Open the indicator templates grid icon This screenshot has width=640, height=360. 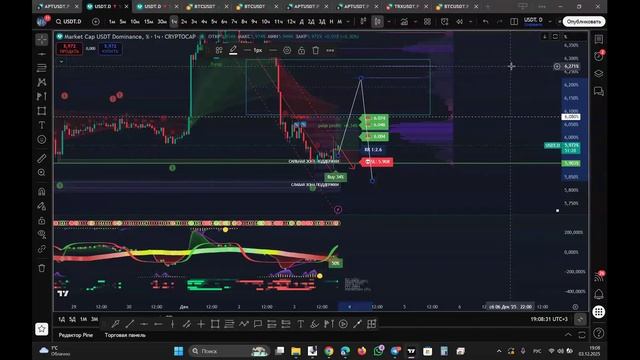(427, 21)
